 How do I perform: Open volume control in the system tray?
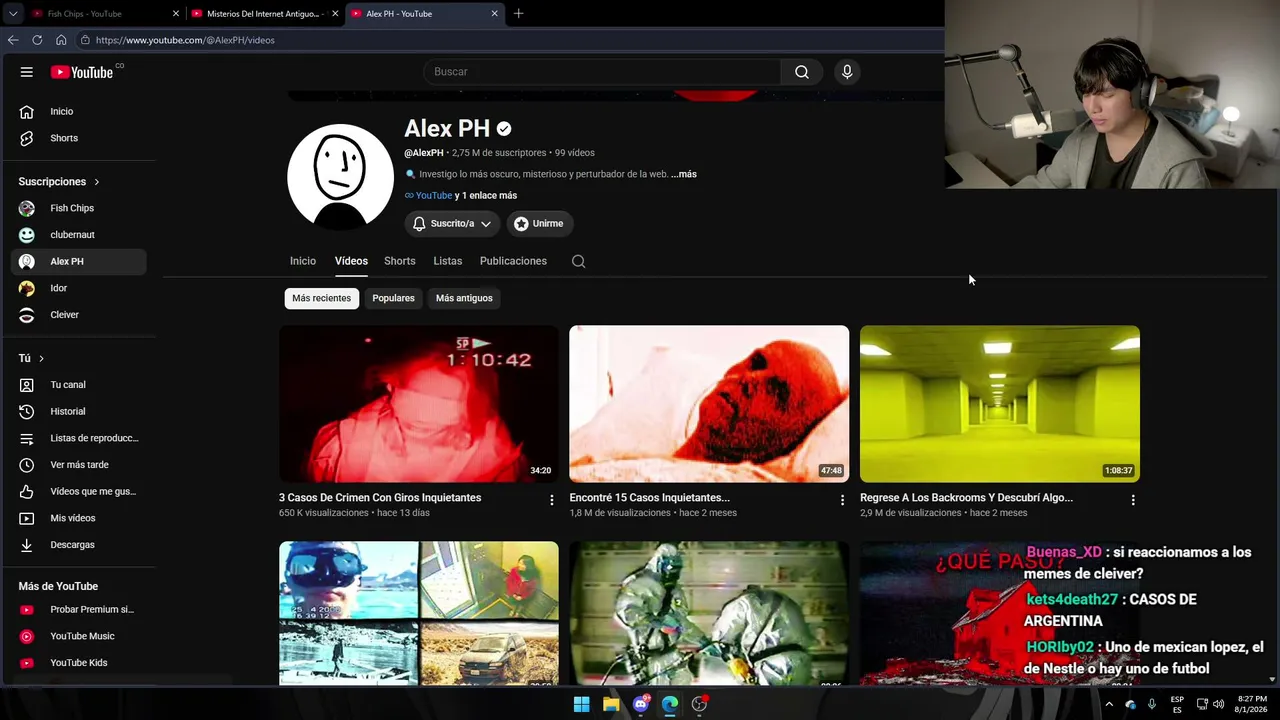point(1218,704)
